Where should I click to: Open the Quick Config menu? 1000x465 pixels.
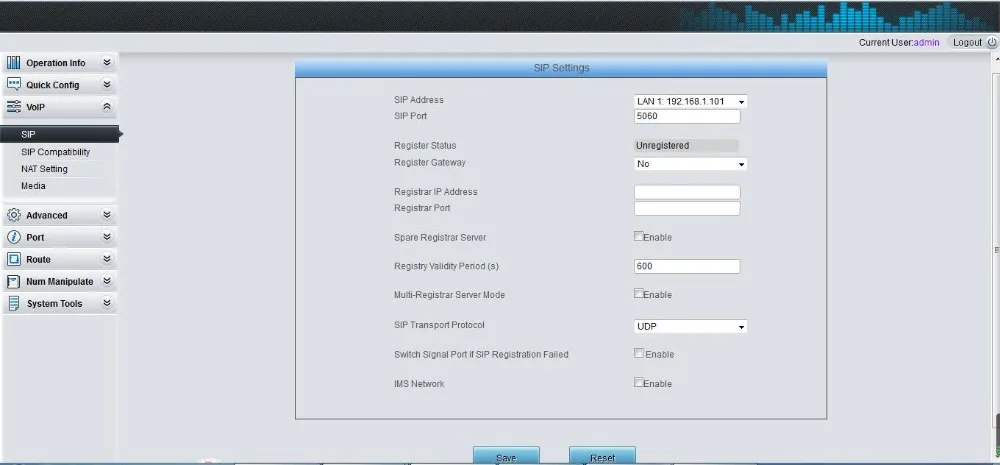(x=59, y=84)
